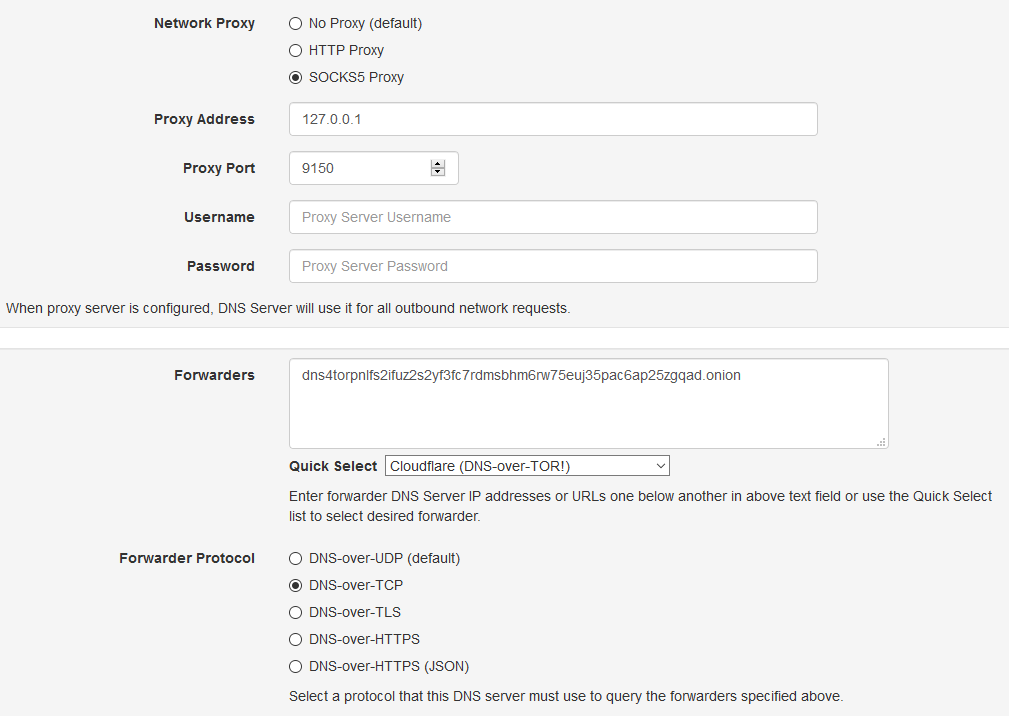The image size is (1009, 716).
Task: Click the Proxy Address field
Action: [553, 119]
